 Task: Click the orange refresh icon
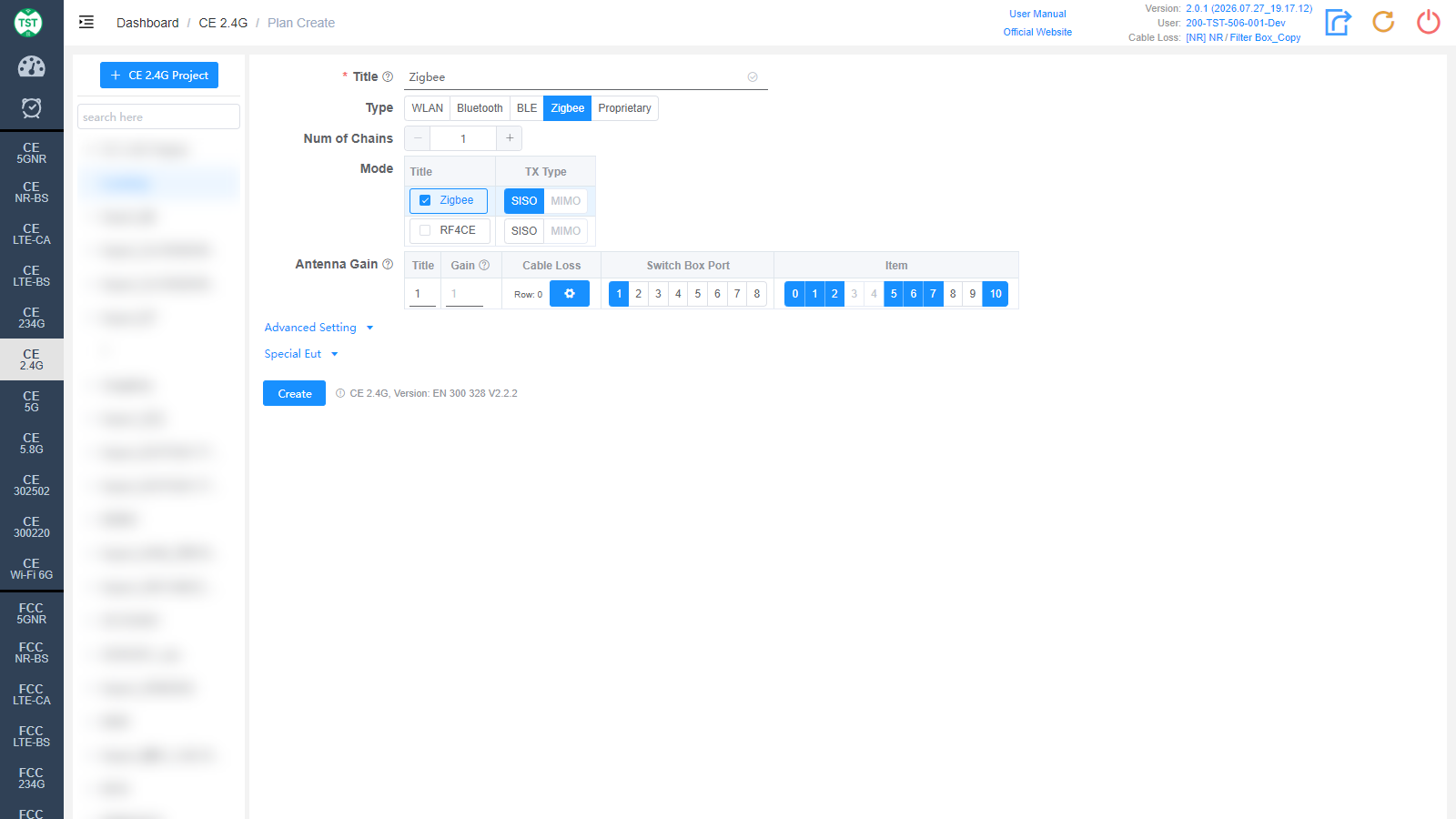(1383, 22)
